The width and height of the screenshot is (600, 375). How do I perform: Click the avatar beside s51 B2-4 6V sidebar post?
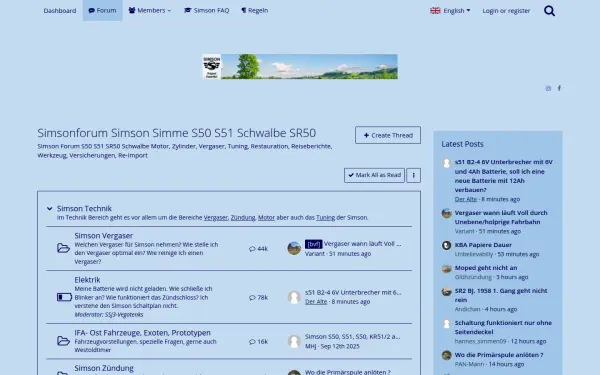pyautogui.click(x=447, y=163)
